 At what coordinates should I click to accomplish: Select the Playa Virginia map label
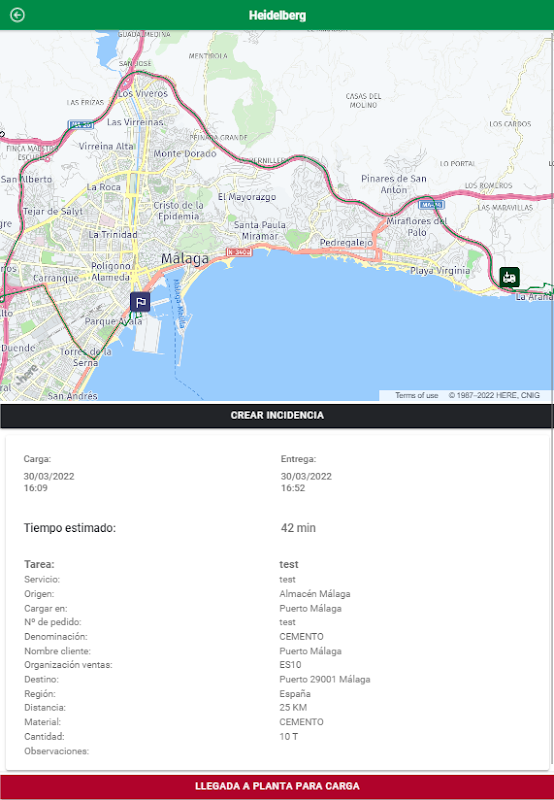click(440, 271)
